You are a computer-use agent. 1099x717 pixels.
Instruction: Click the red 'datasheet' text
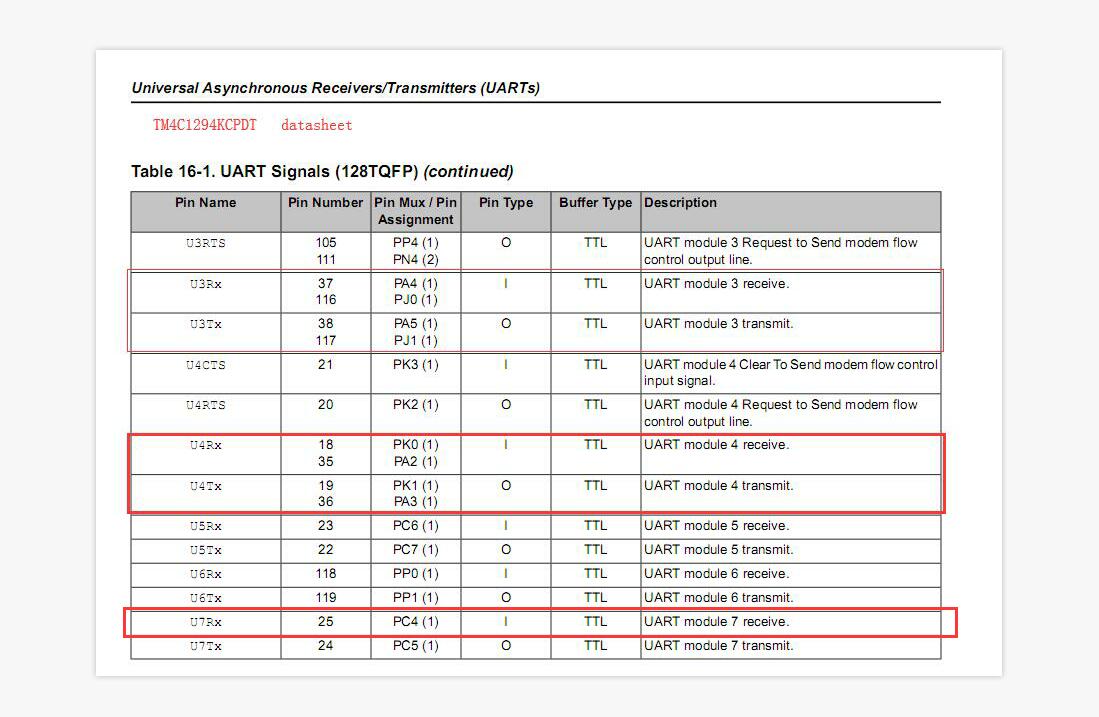[316, 125]
